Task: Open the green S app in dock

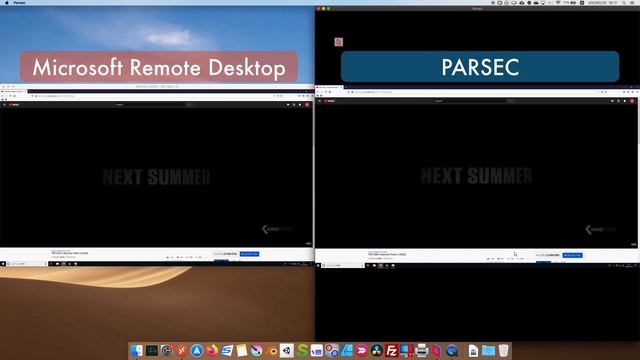Action: pyautogui.click(x=302, y=350)
